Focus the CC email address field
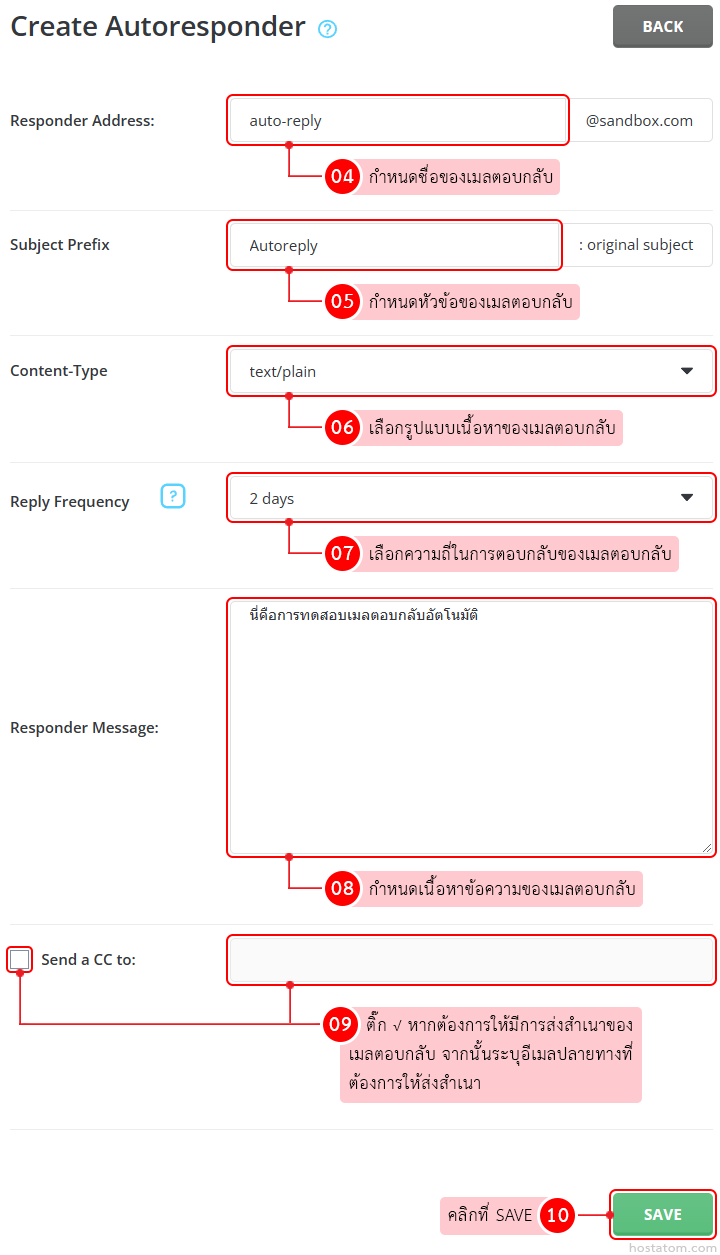The height and width of the screenshot is (1255, 720). 471,960
